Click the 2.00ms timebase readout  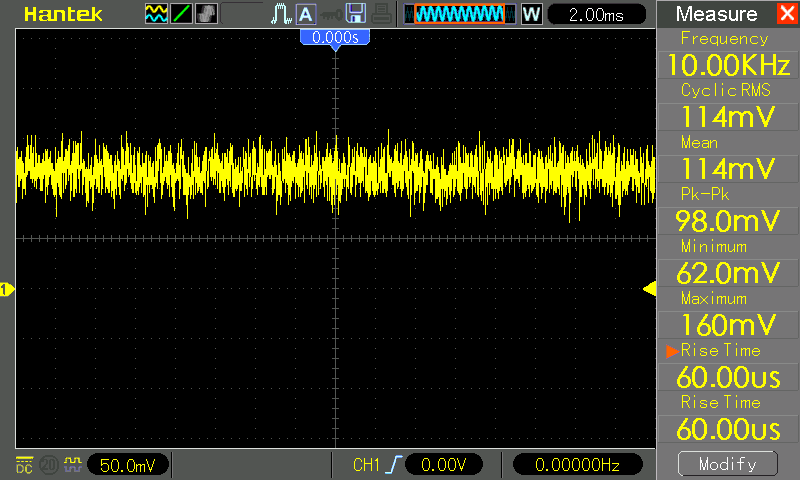596,14
